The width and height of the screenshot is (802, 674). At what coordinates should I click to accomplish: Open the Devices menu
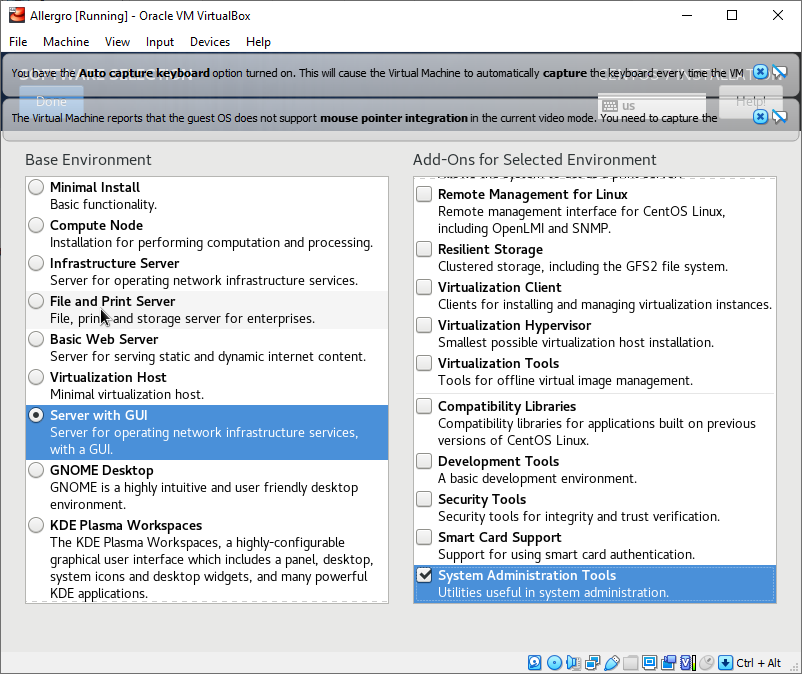click(210, 42)
